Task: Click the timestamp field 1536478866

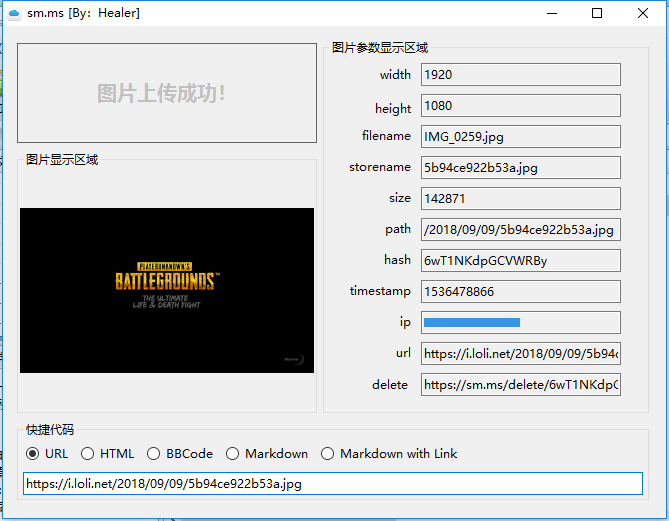Action: pyautogui.click(x=521, y=291)
